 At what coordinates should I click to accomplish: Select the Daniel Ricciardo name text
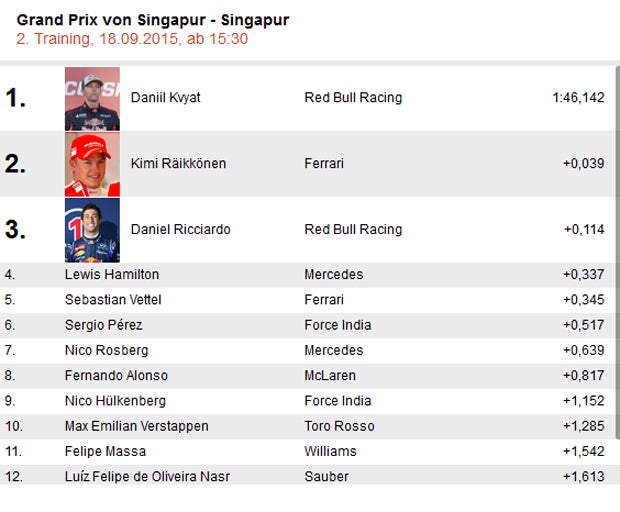pyautogui.click(x=180, y=230)
